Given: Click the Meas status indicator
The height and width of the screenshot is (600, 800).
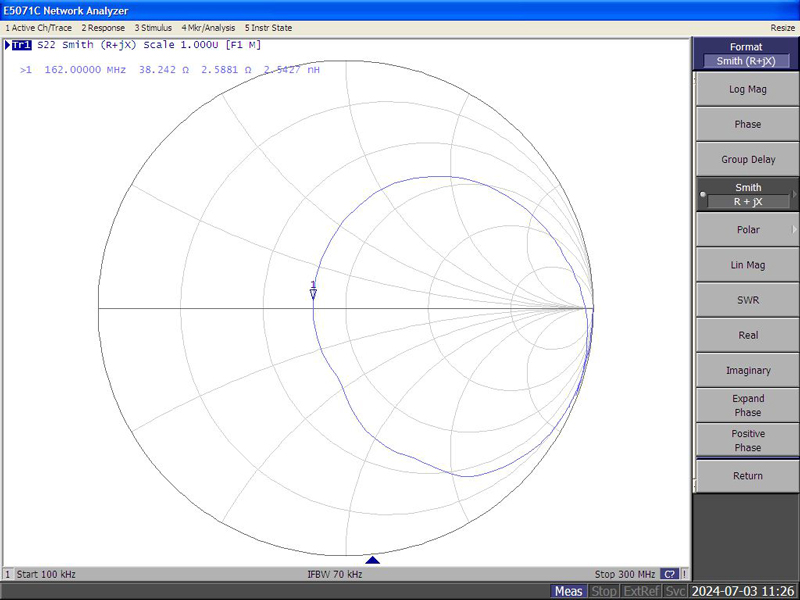Looking at the screenshot, I should 568,591.
